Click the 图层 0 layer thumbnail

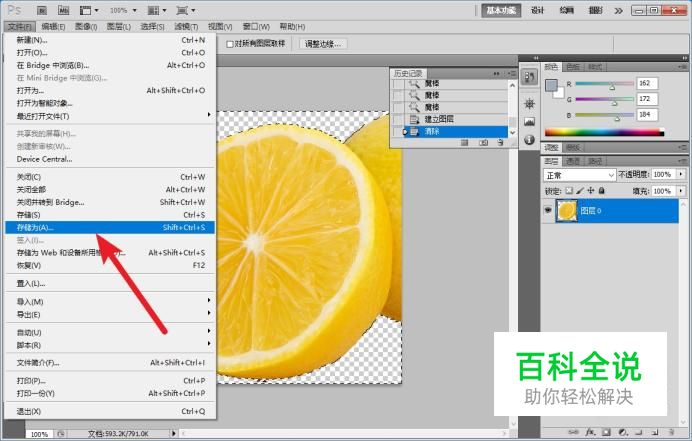pyautogui.click(x=567, y=211)
